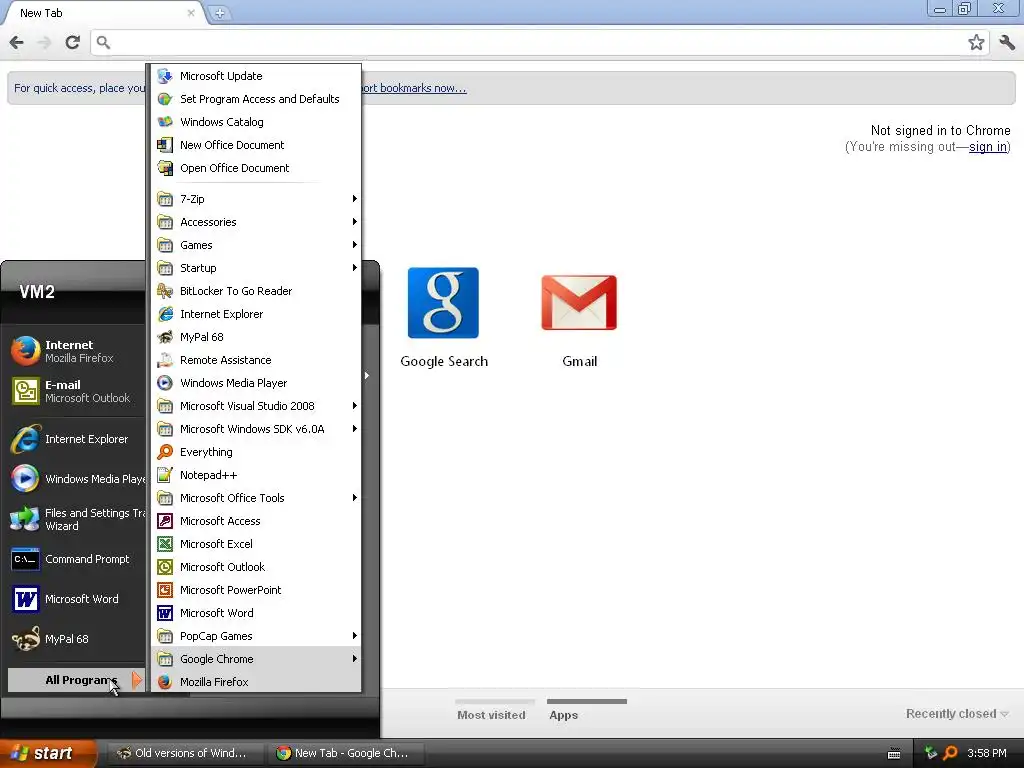Open a new tab with the plus button

219,13
